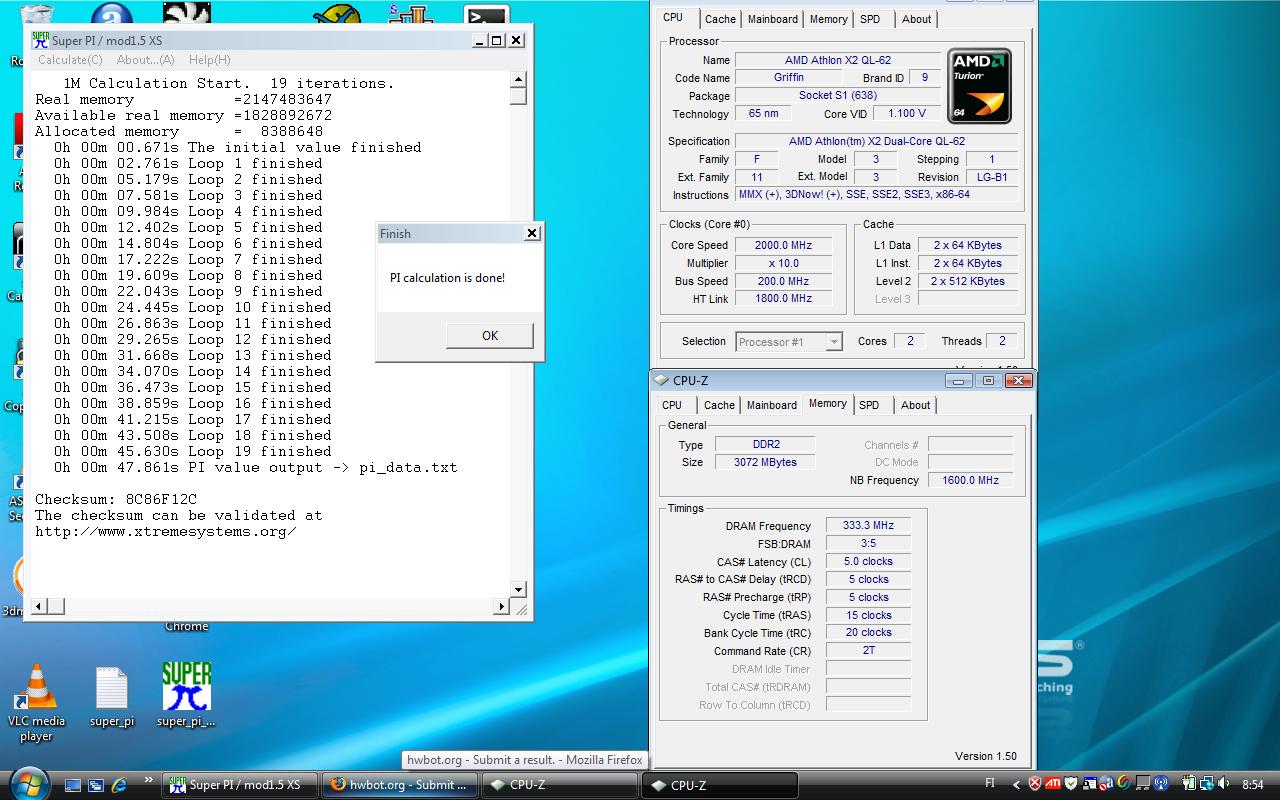Switch to SPD tab in upper CPU-Z
The width and height of the screenshot is (1280, 800).
pyautogui.click(x=870, y=19)
